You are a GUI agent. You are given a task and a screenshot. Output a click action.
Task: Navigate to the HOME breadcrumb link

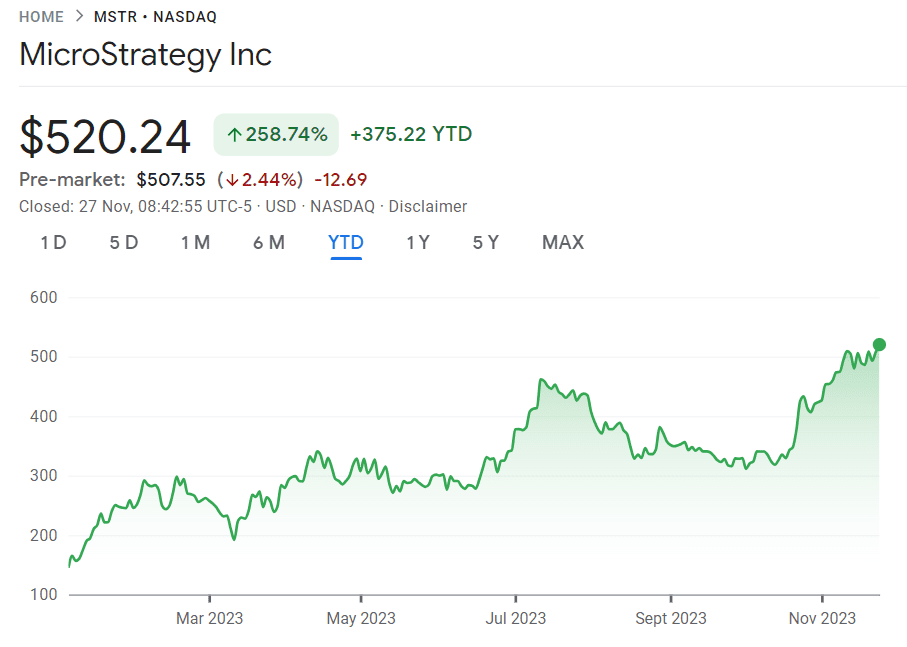40,16
